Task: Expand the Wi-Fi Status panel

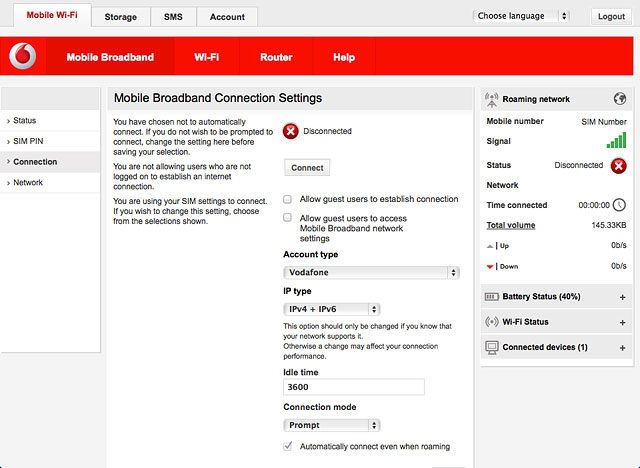Action: click(x=622, y=323)
